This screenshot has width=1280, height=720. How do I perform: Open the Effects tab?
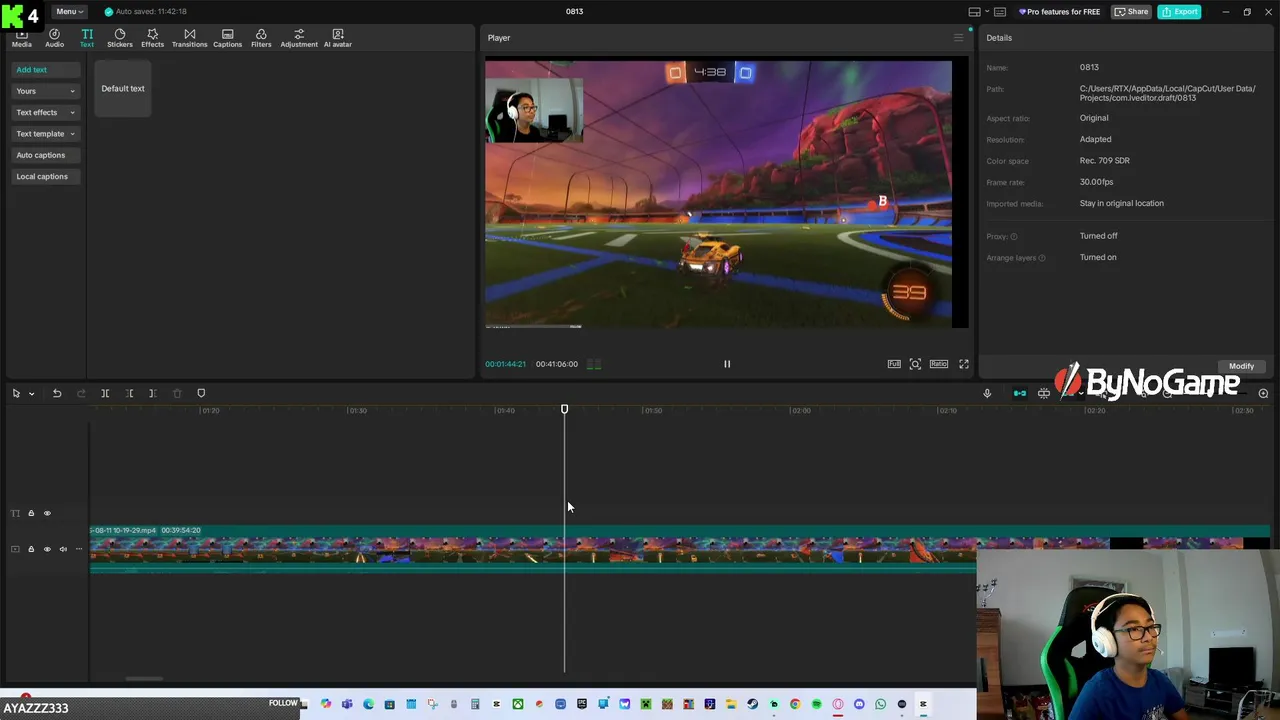tap(152, 38)
